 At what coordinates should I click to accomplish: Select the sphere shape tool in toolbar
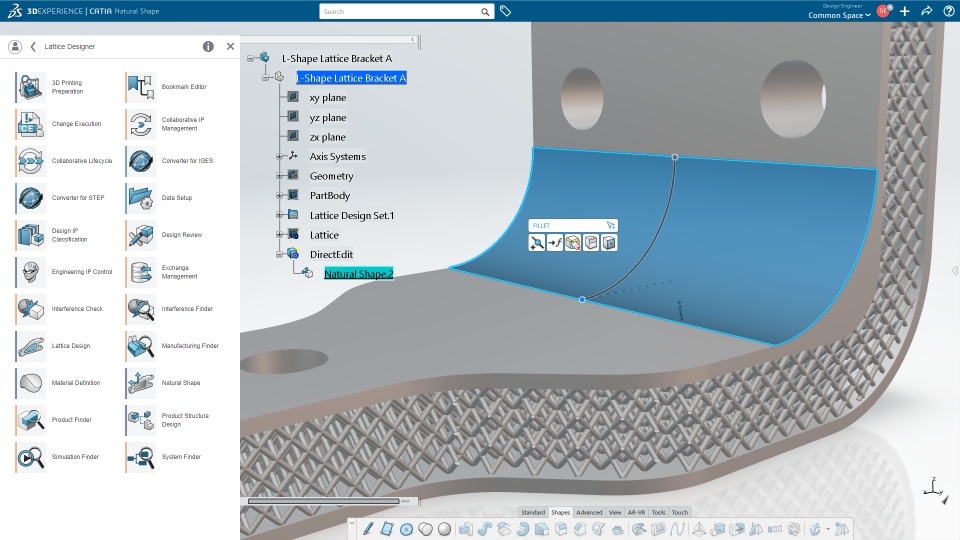444,529
